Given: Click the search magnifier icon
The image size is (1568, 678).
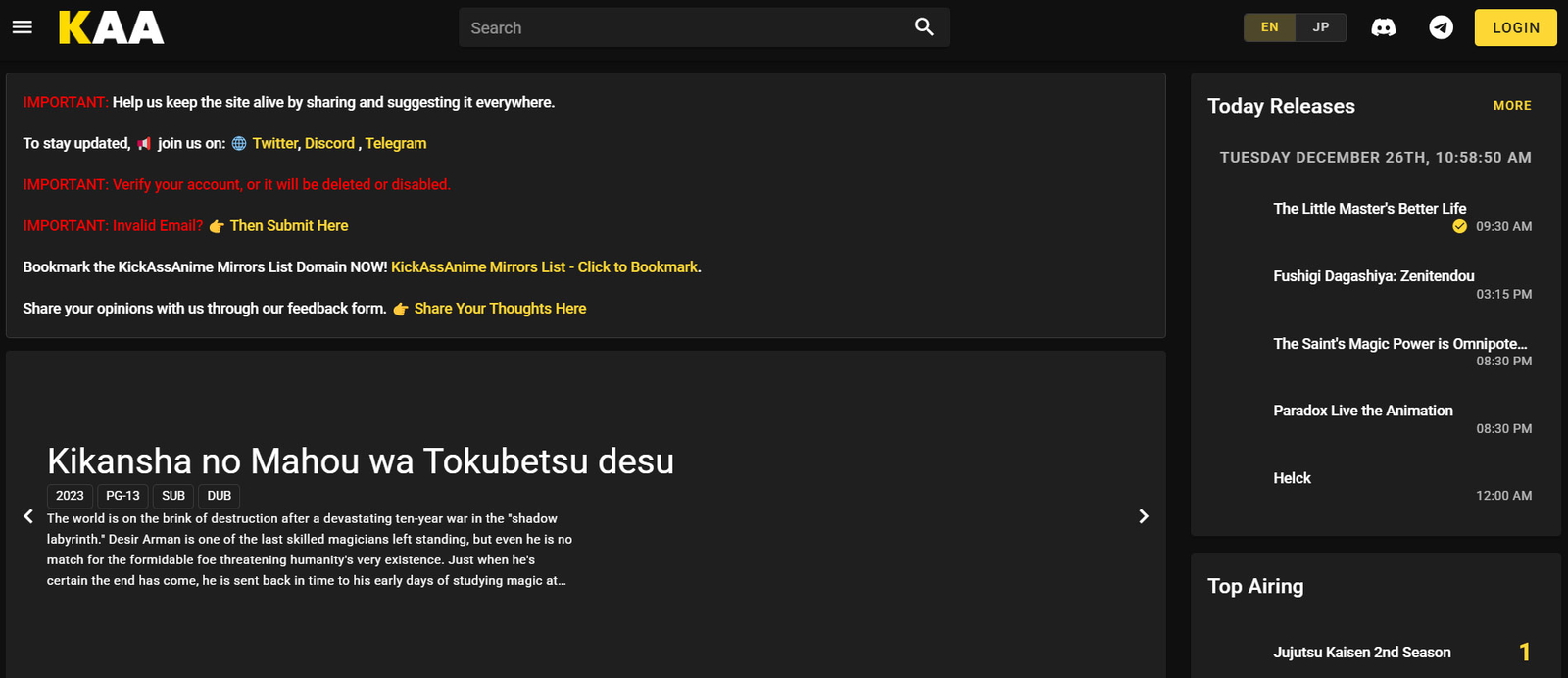Looking at the screenshot, I should (924, 27).
